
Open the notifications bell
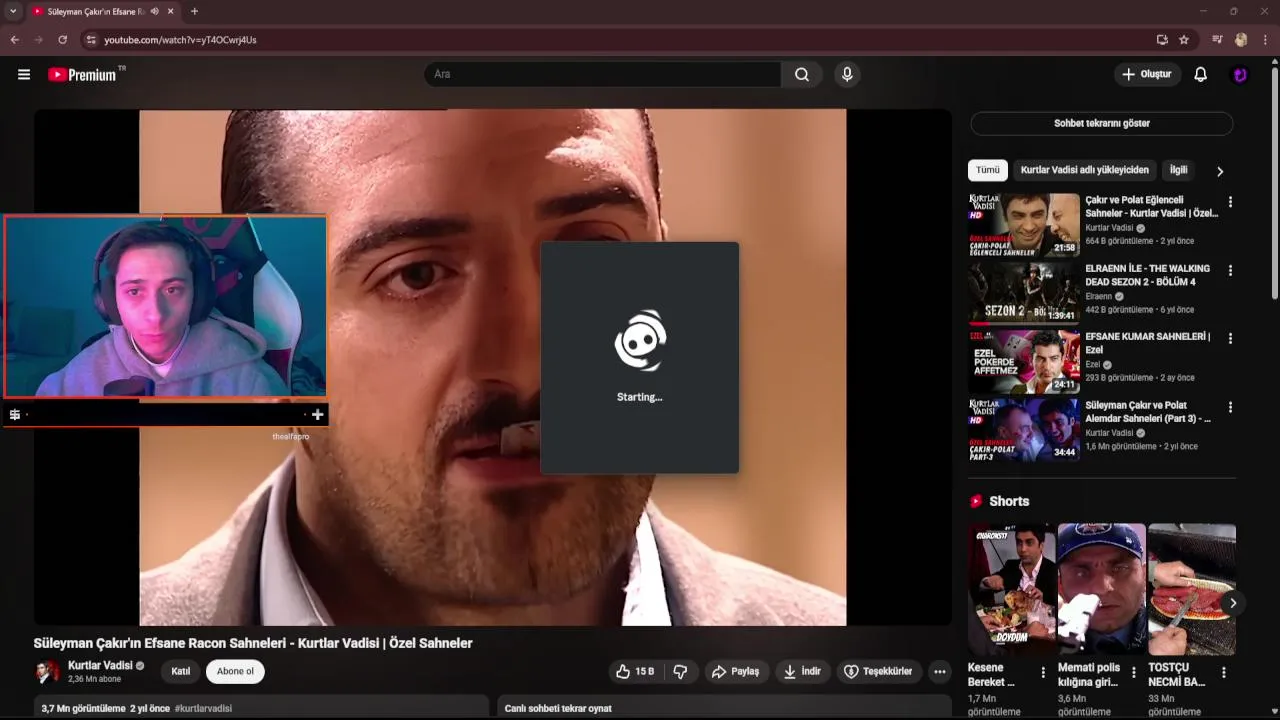(x=1201, y=74)
